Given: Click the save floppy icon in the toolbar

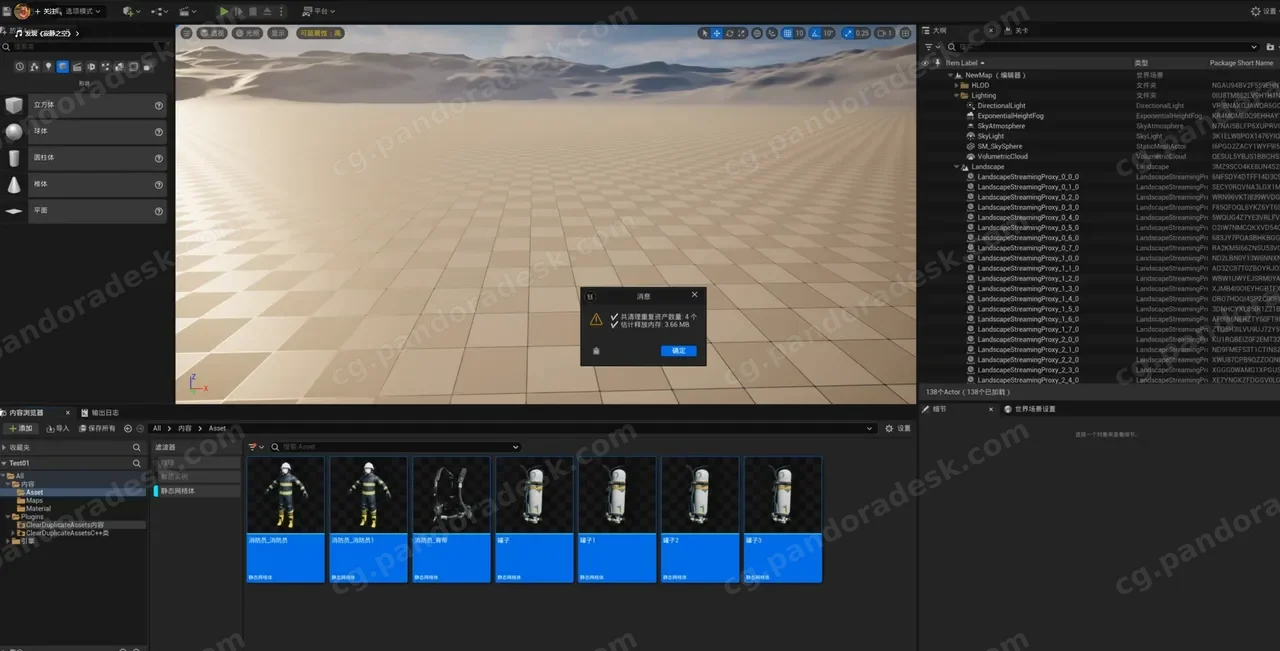Looking at the screenshot, I should coord(6,11).
